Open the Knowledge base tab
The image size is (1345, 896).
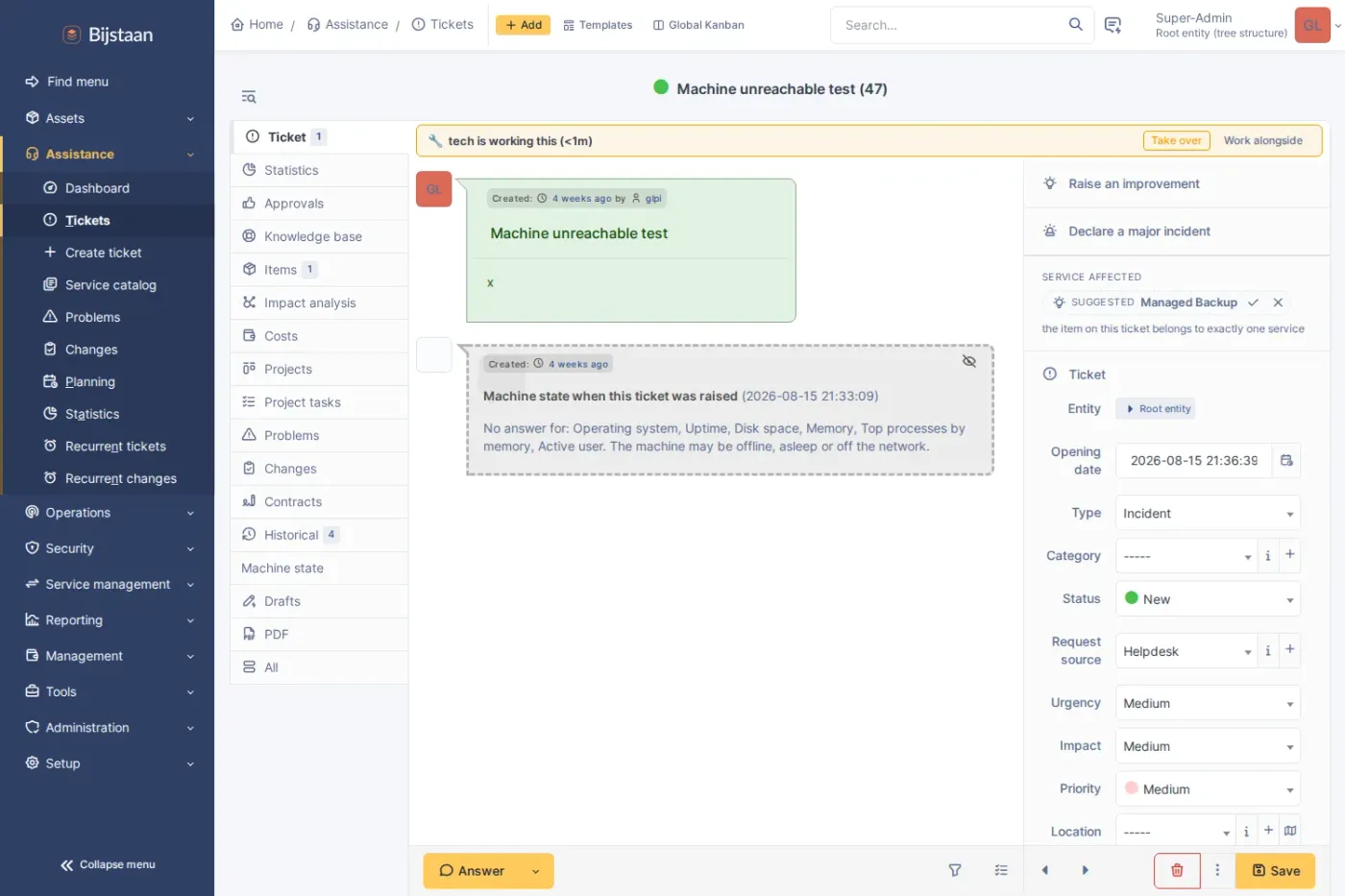(x=319, y=236)
